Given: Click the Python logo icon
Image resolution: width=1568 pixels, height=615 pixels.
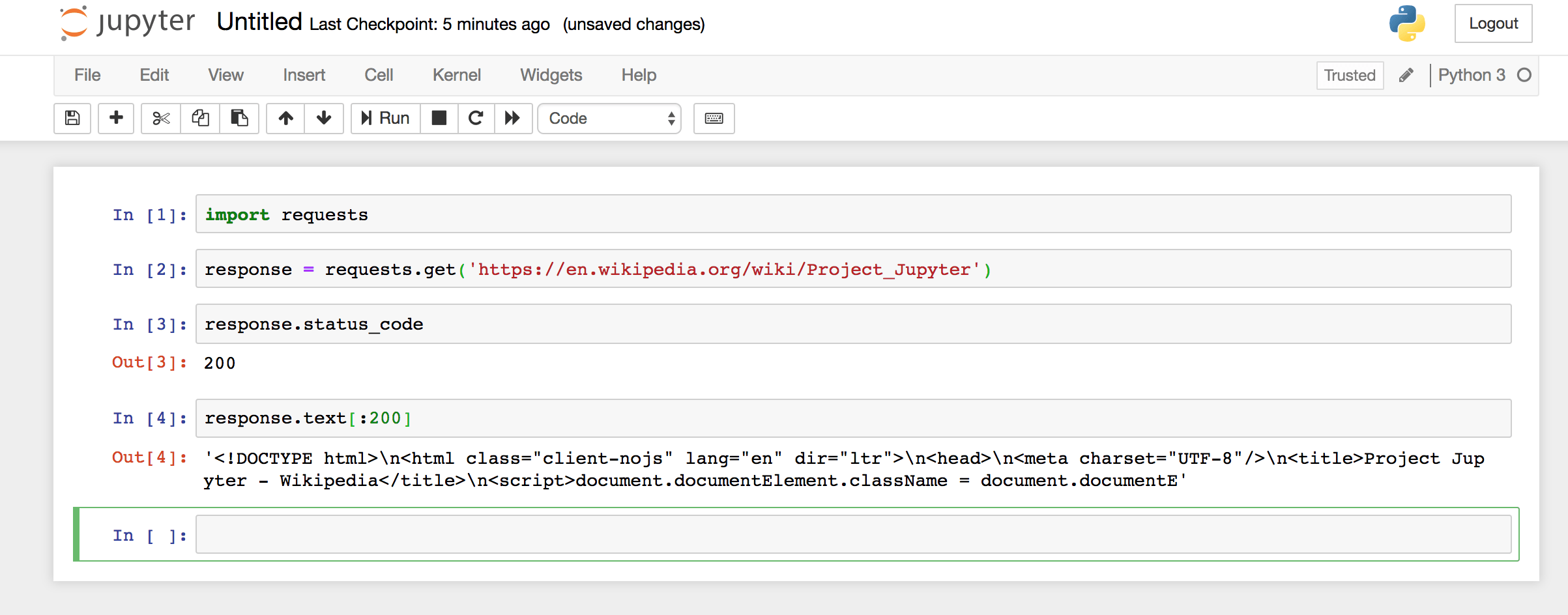Looking at the screenshot, I should point(1407,23).
